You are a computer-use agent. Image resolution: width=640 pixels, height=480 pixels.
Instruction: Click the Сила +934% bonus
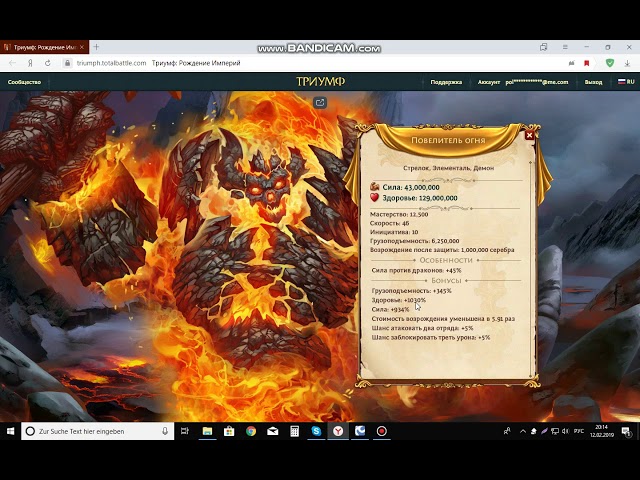pyautogui.click(x=390, y=309)
